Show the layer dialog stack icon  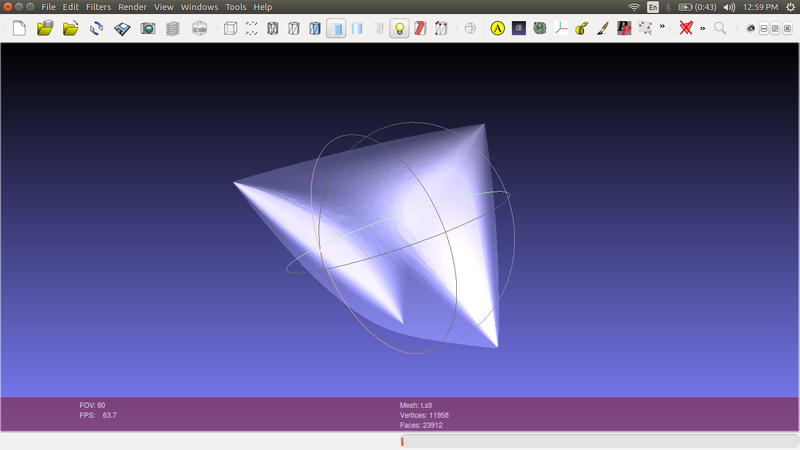[x=173, y=28]
